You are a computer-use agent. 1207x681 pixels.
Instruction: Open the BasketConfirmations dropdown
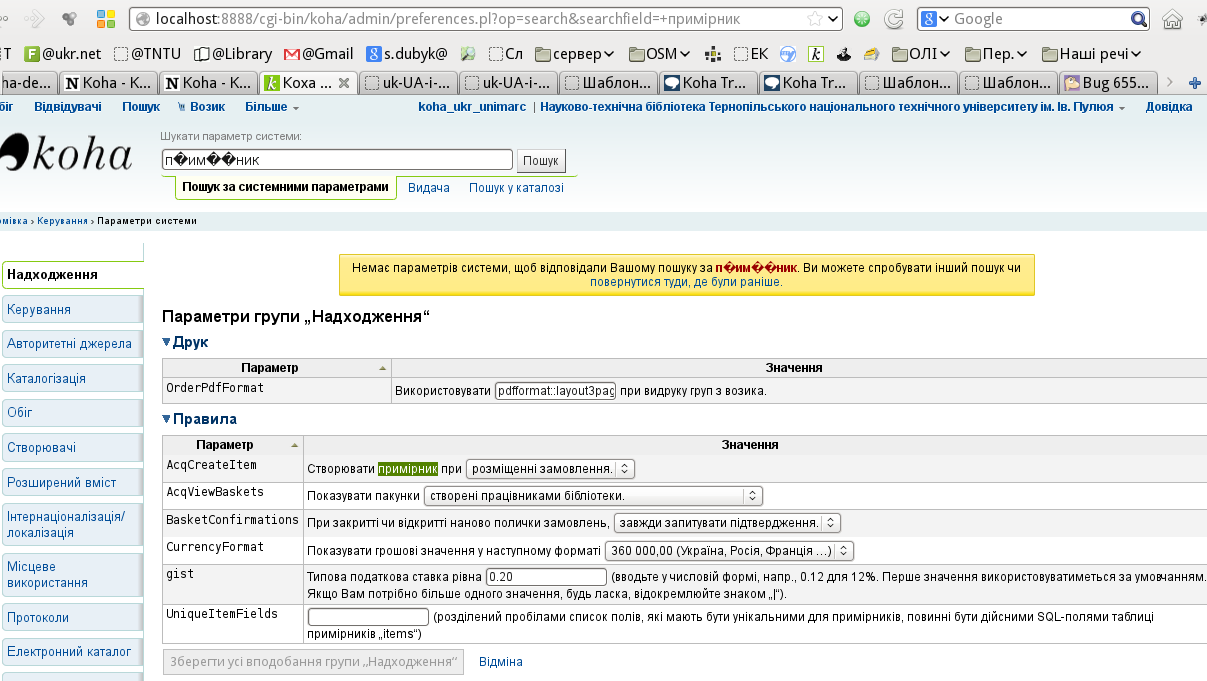[726, 522]
